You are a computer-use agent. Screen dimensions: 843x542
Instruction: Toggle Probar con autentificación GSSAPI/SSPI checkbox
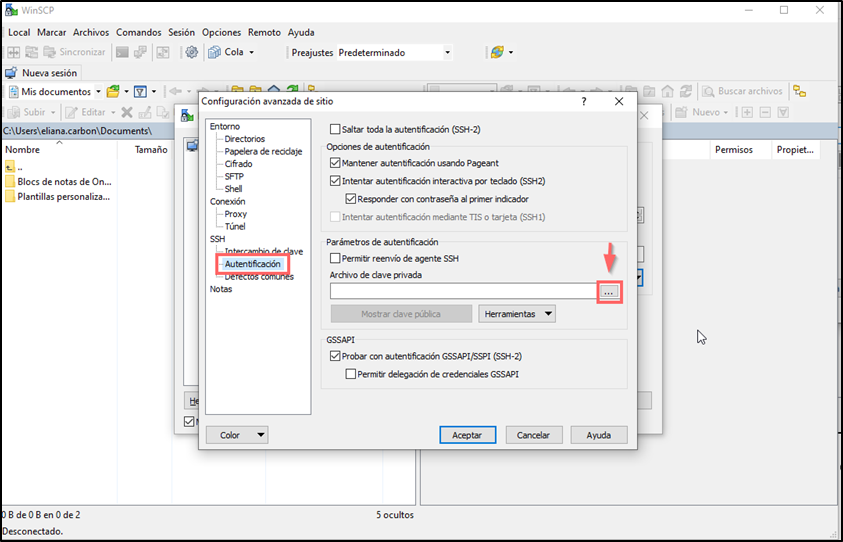click(x=335, y=356)
